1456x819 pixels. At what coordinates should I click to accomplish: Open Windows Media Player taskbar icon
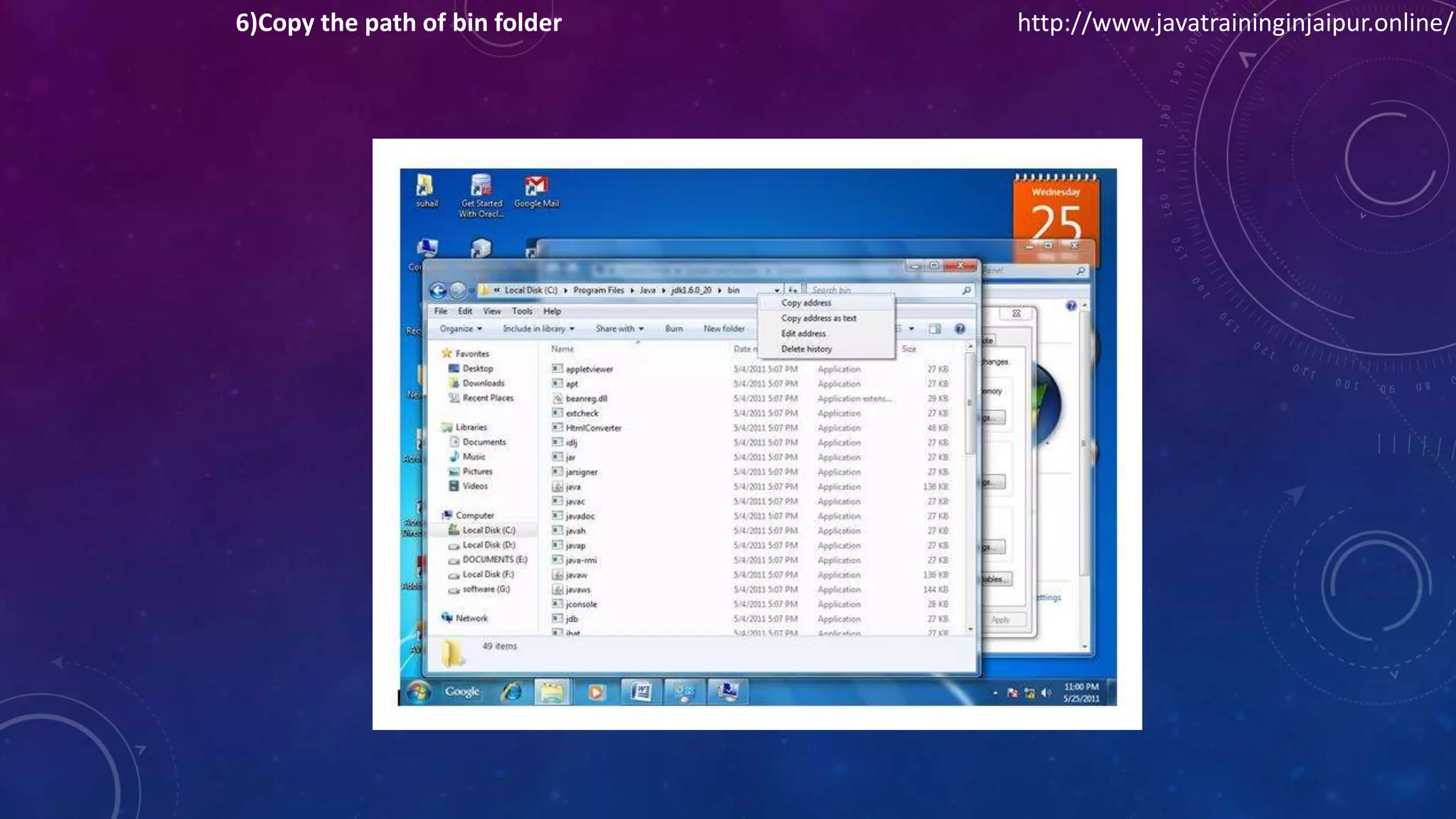coord(596,692)
